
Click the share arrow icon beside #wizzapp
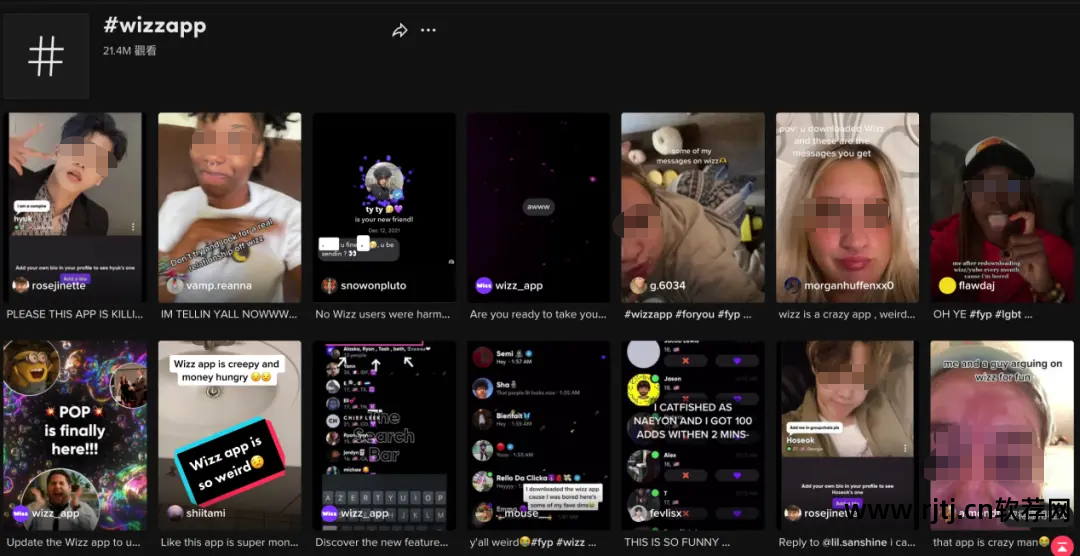click(399, 30)
